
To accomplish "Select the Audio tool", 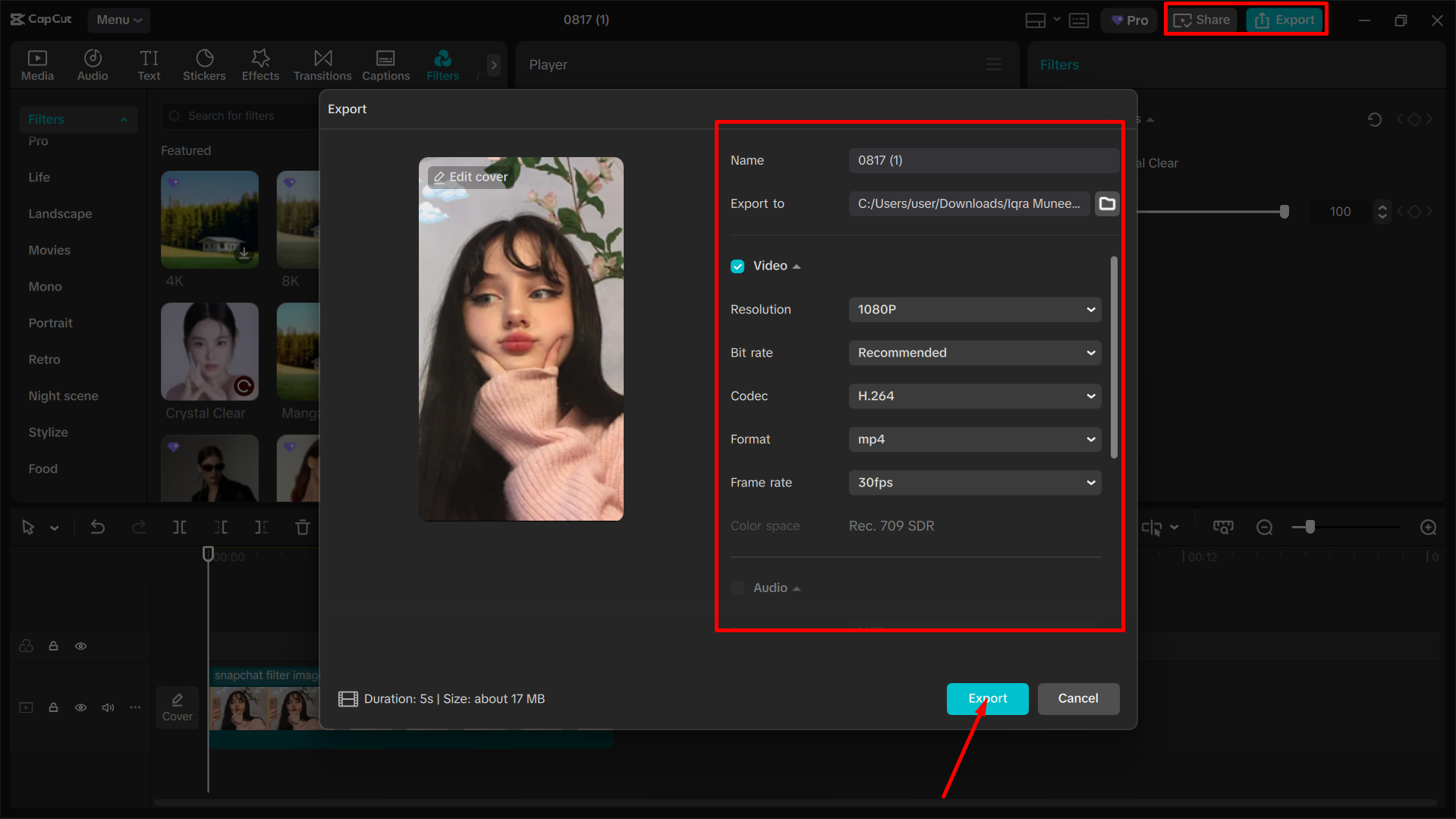I will [92, 65].
